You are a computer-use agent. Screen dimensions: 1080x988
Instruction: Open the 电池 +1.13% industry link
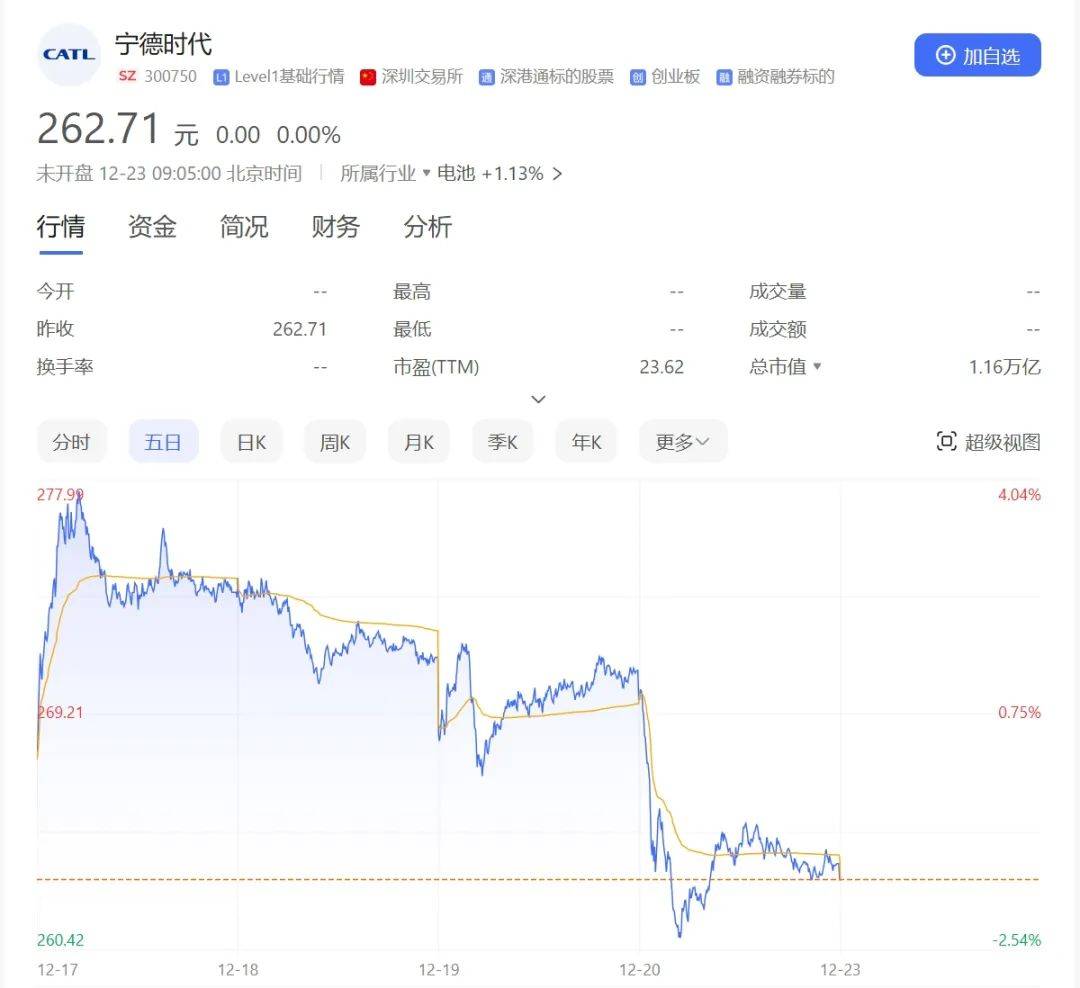point(490,173)
